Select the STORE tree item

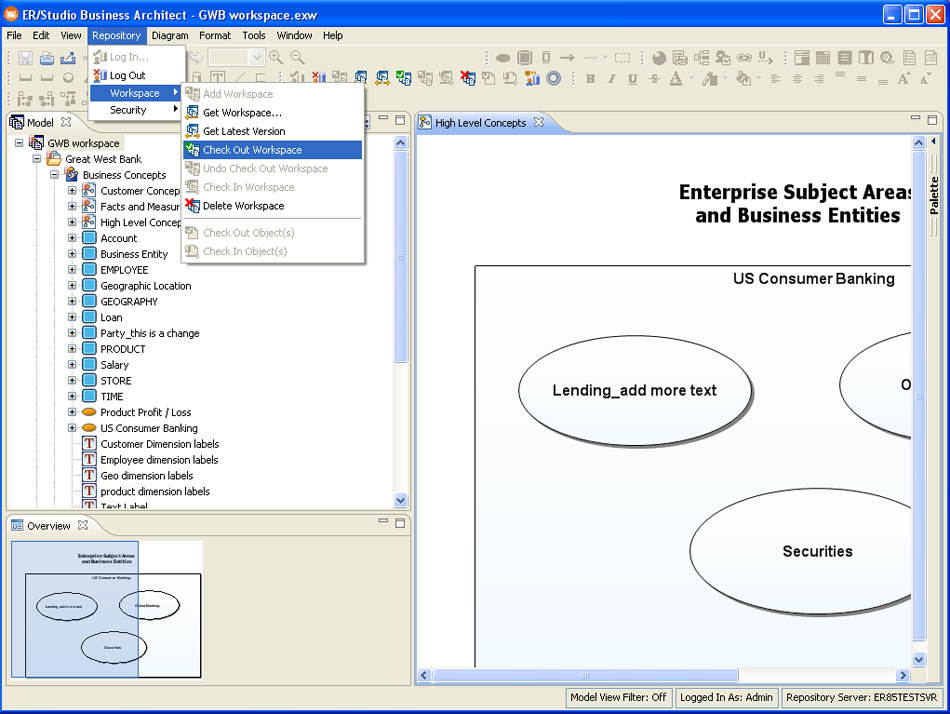[116, 380]
